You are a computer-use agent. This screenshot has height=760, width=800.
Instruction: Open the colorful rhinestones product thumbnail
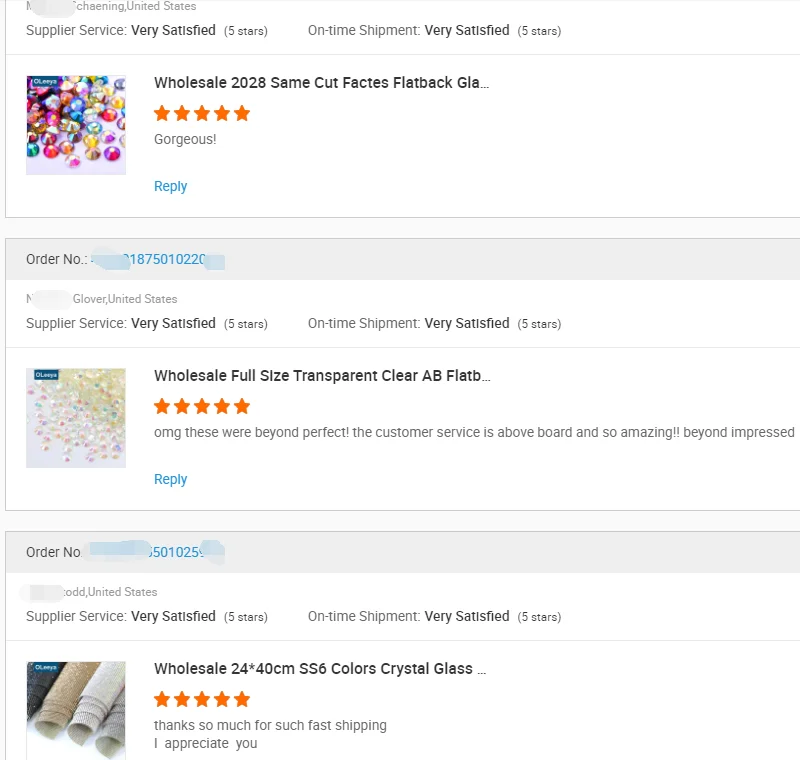tap(76, 125)
